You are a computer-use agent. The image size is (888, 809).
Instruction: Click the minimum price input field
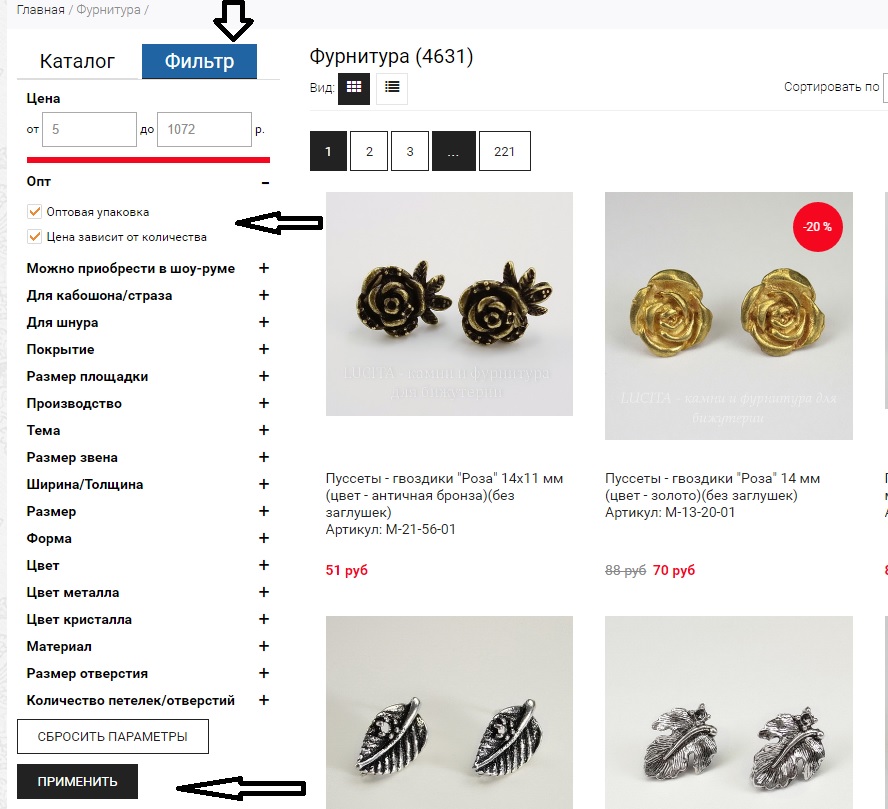(x=89, y=129)
